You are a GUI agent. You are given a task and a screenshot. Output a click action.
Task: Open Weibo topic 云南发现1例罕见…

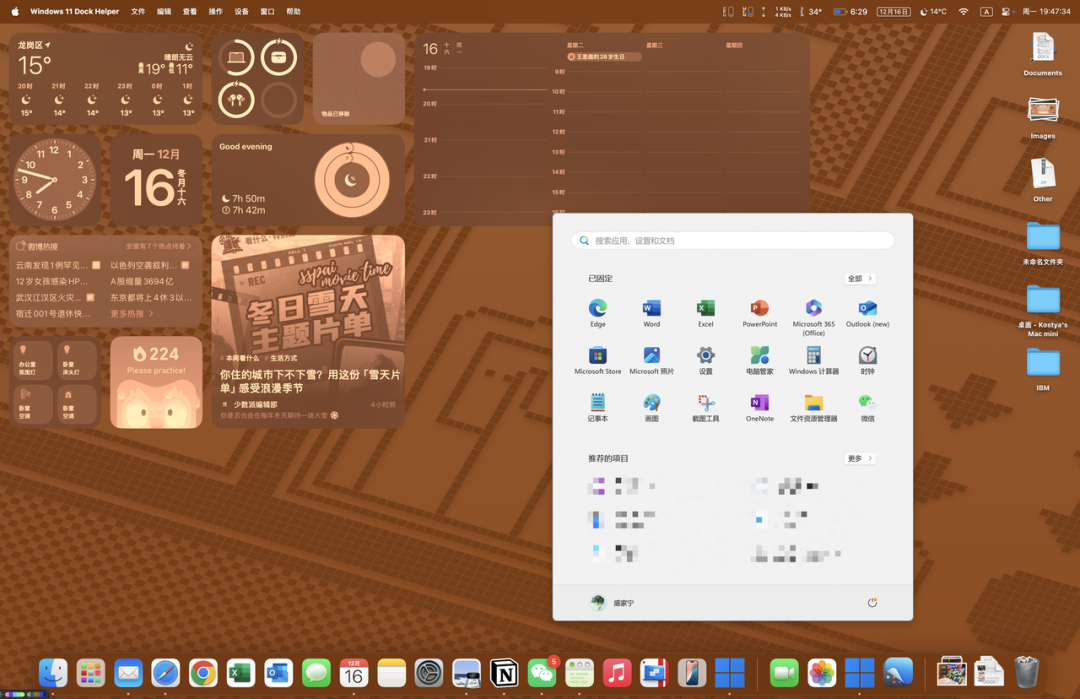click(58, 265)
